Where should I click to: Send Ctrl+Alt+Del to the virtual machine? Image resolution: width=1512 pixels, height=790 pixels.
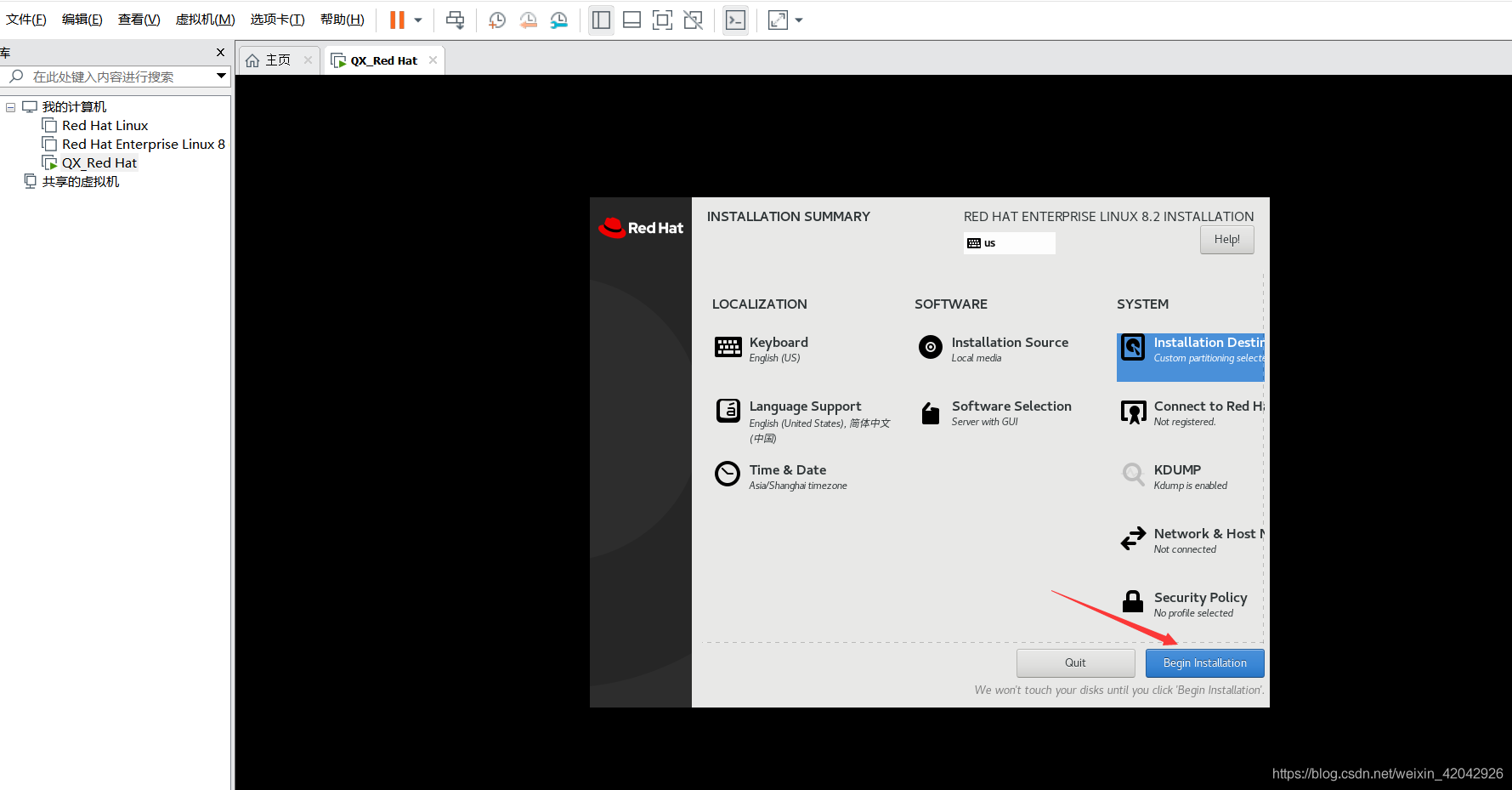coord(456,20)
